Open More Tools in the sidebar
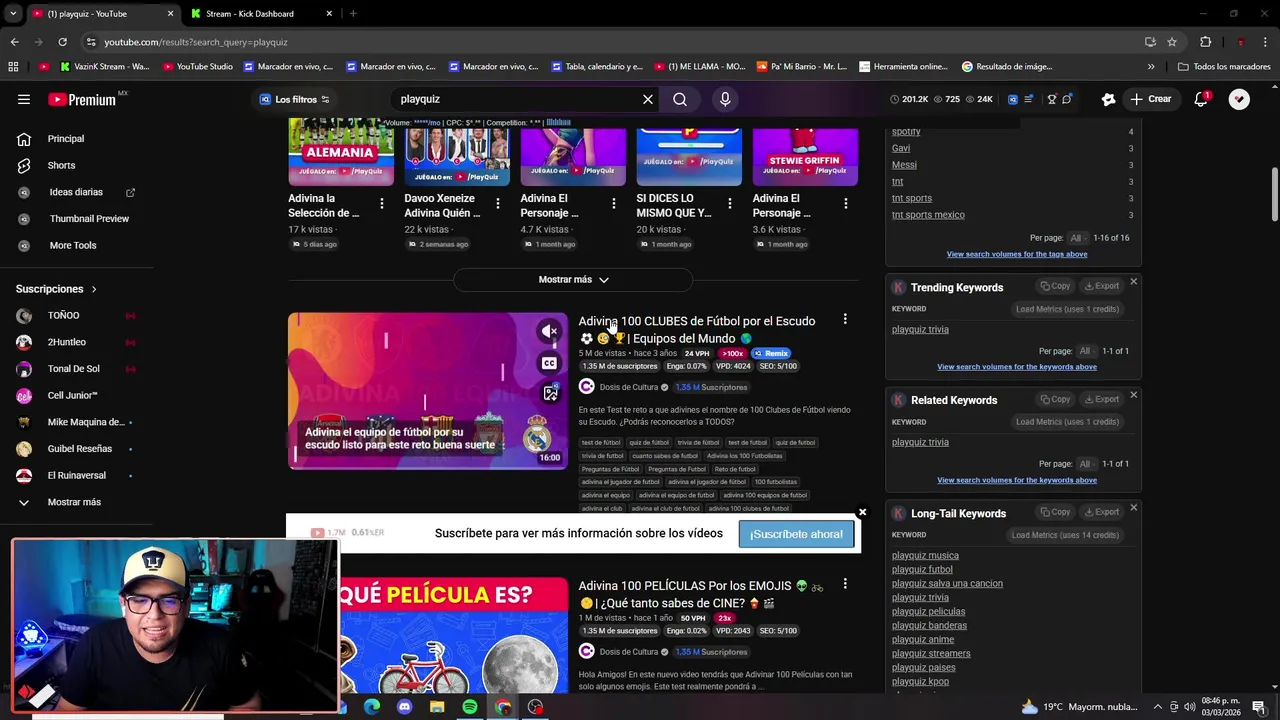The height and width of the screenshot is (720, 1280). (x=73, y=245)
